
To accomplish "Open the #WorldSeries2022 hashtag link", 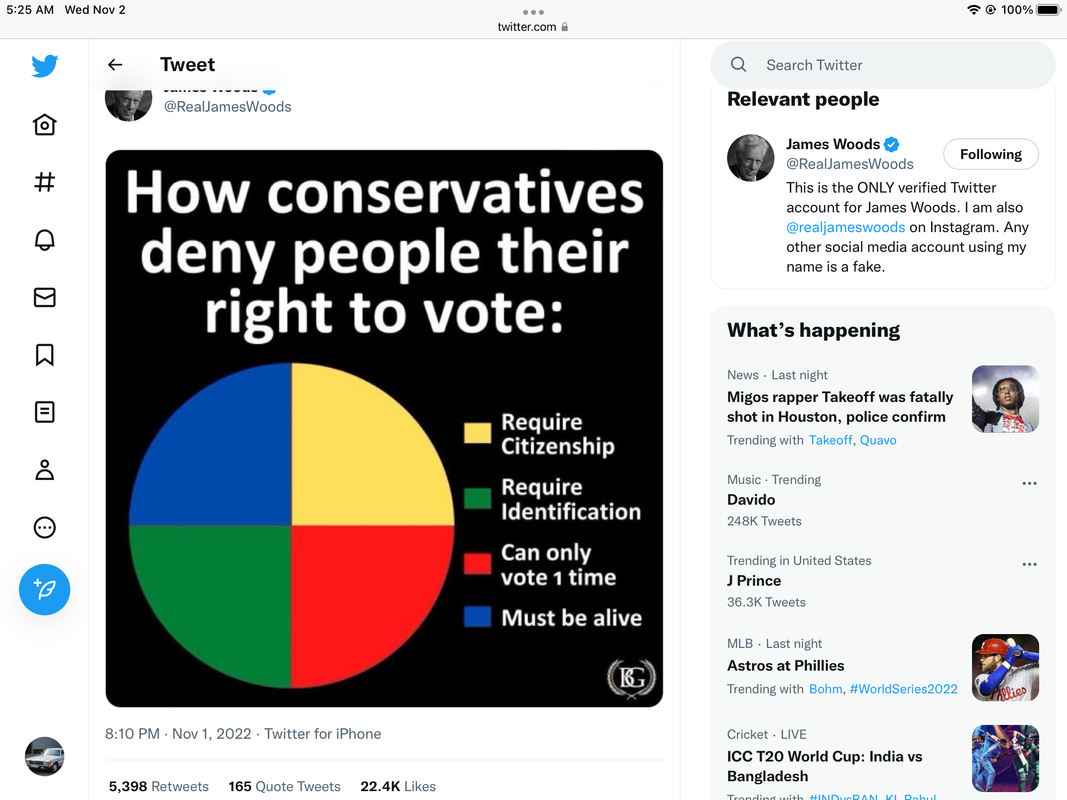I will click(x=904, y=689).
